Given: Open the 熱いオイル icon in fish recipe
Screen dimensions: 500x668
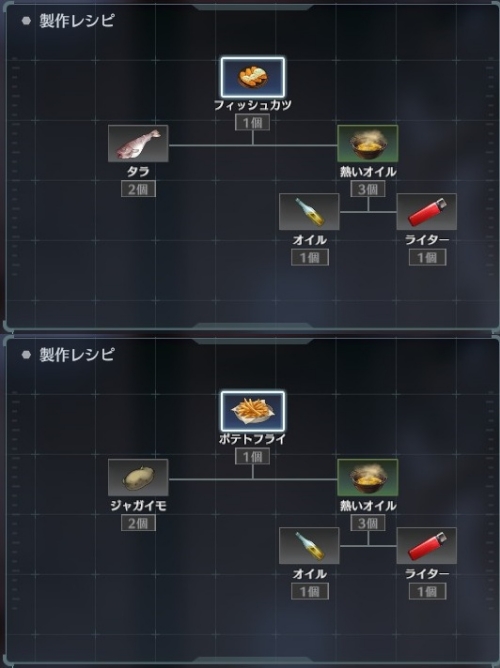Looking at the screenshot, I should [368, 144].
